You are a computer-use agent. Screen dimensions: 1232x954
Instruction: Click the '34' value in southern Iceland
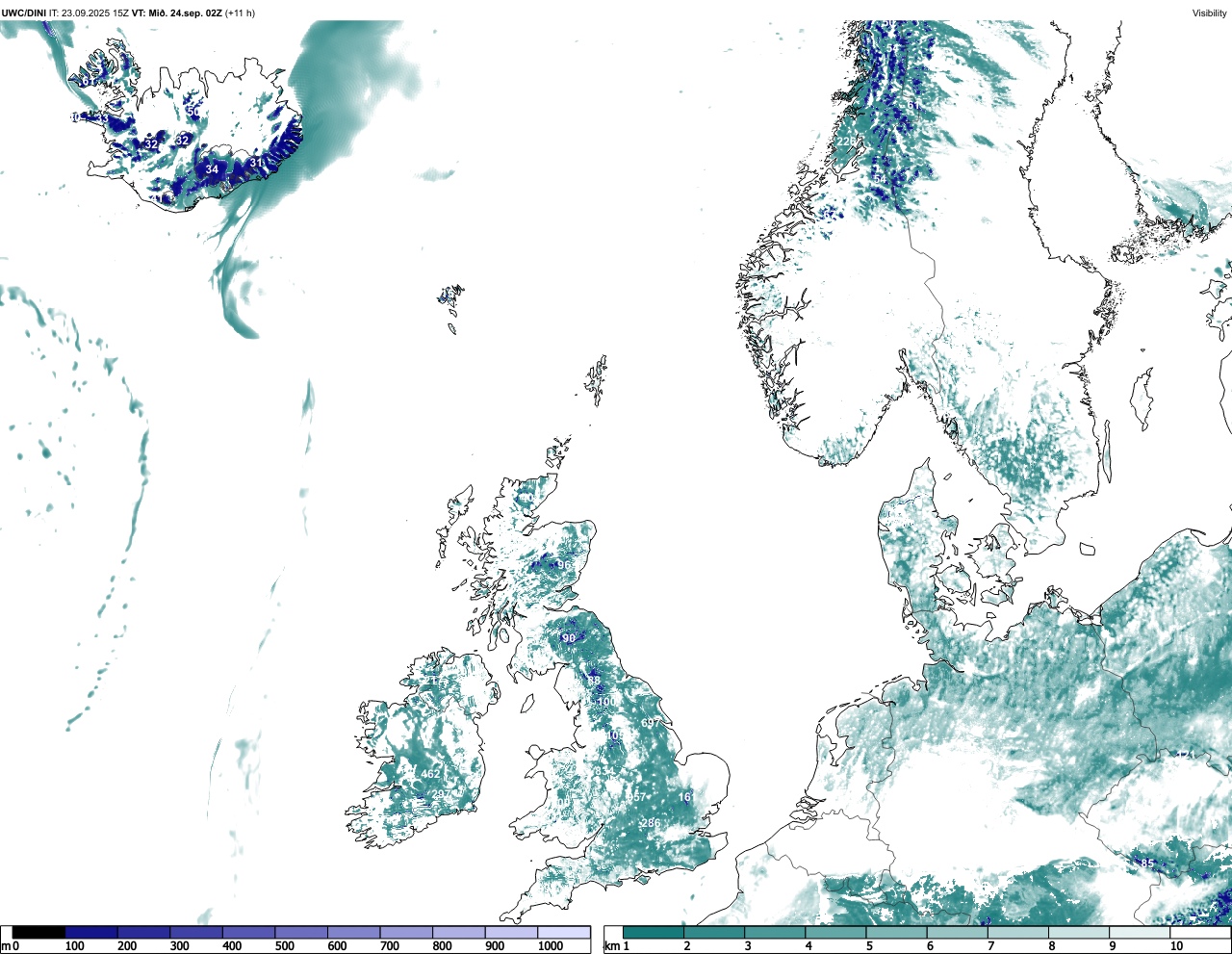coord(212,169)
